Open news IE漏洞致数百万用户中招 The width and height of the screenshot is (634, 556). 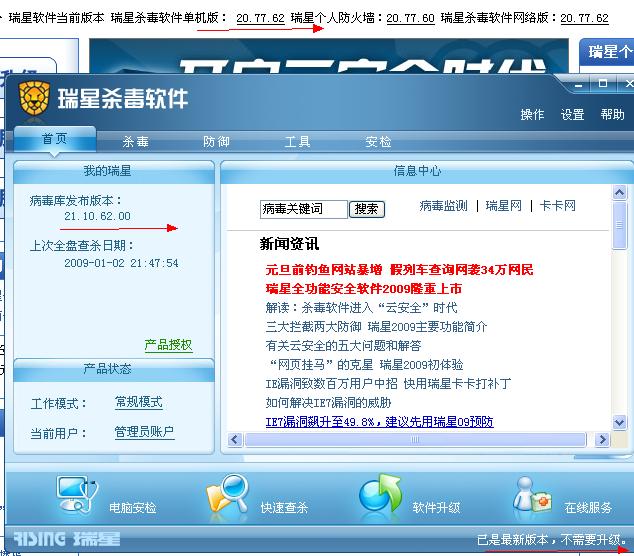[388, 384]
